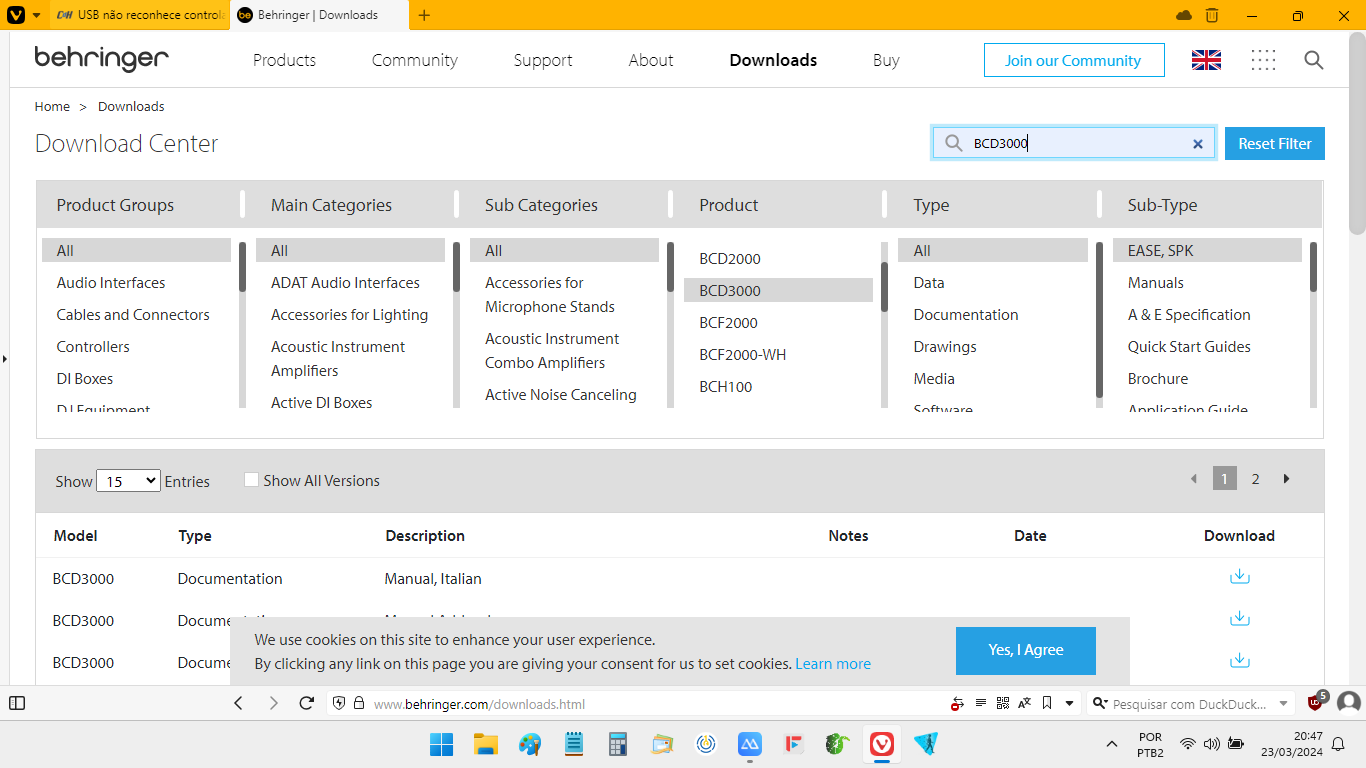Clear the BCD3000 search with the X
This screenshot has width=1366, height=768.
tap(1197, 144)
